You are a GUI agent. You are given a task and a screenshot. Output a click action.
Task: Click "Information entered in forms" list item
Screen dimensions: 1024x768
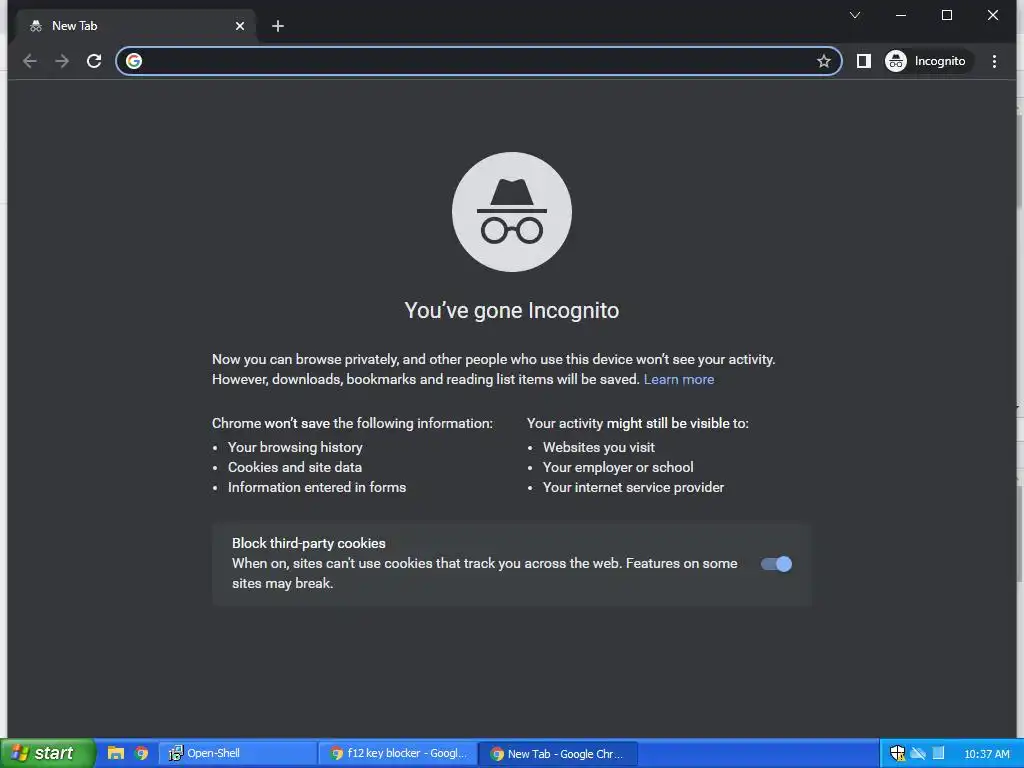click(x=317, y=487)
